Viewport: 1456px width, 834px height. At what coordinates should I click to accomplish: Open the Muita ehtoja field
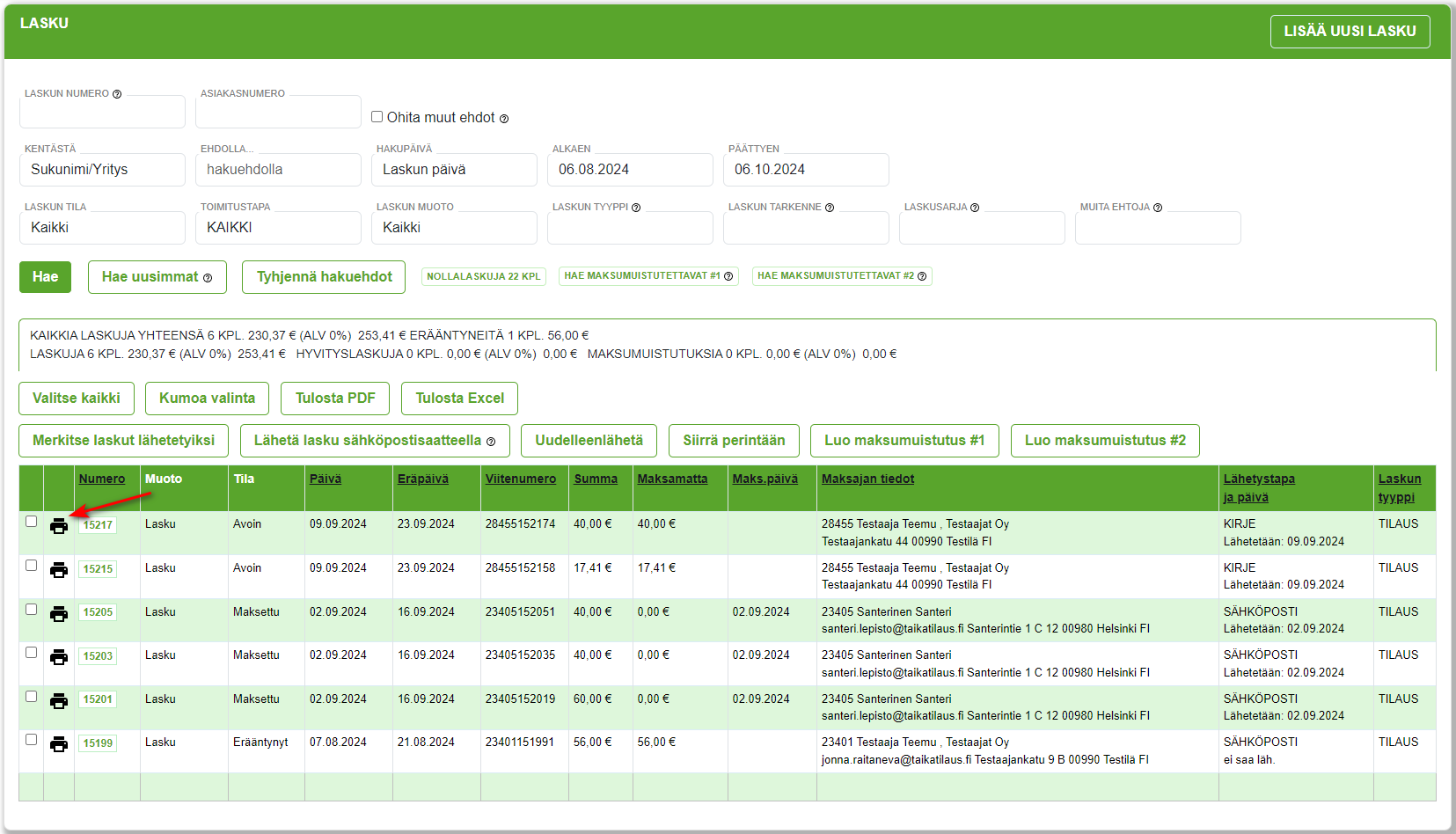(1158, 228)
